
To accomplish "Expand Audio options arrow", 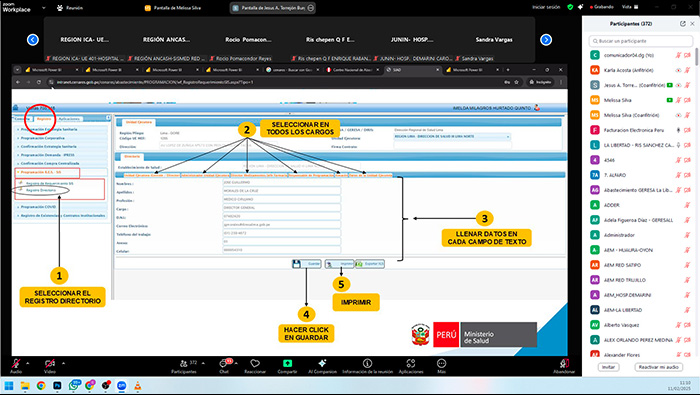I will [28, 363].
